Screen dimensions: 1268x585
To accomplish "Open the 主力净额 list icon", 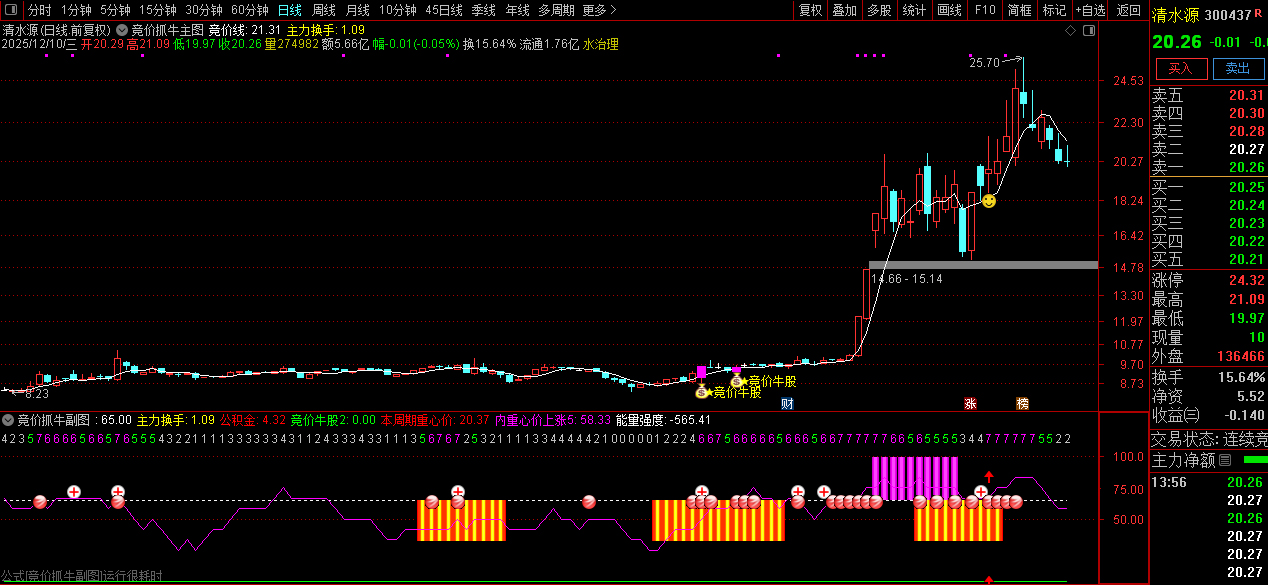I will (x=1225, y=460).
